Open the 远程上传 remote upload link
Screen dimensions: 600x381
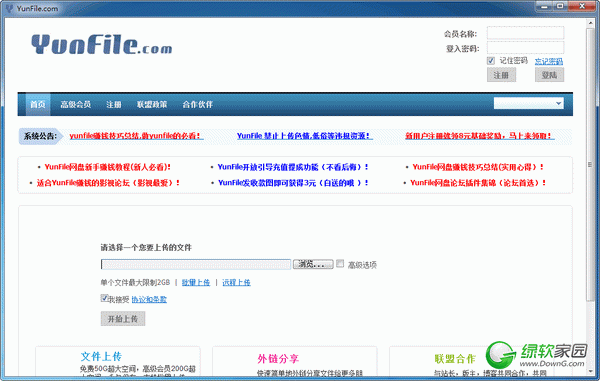pos(236,282)
